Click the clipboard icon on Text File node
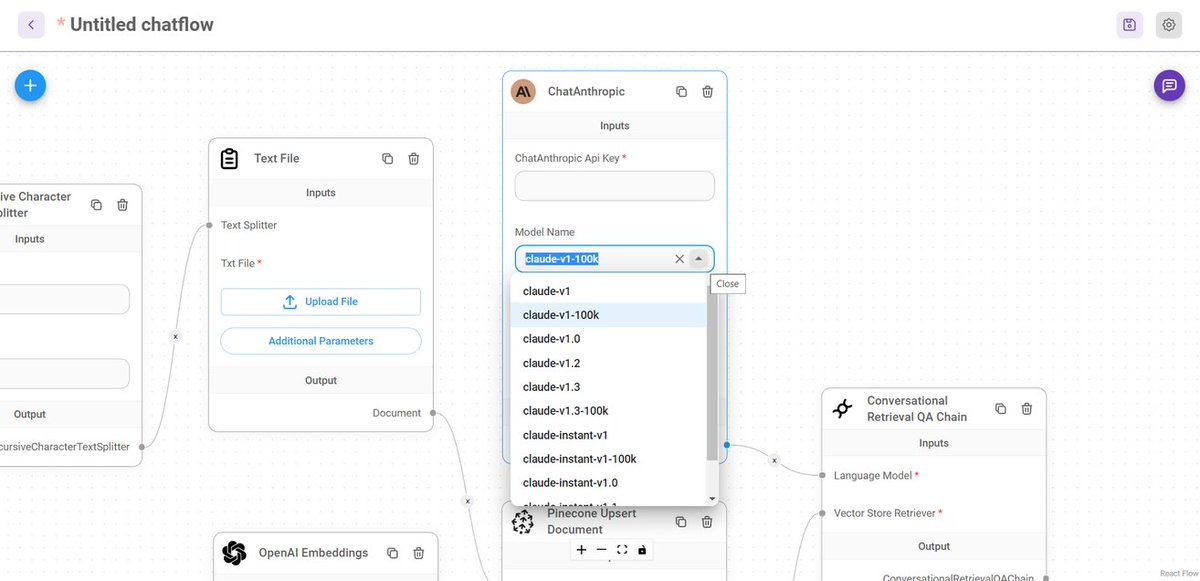The image size is (1200, 581). 229,159
